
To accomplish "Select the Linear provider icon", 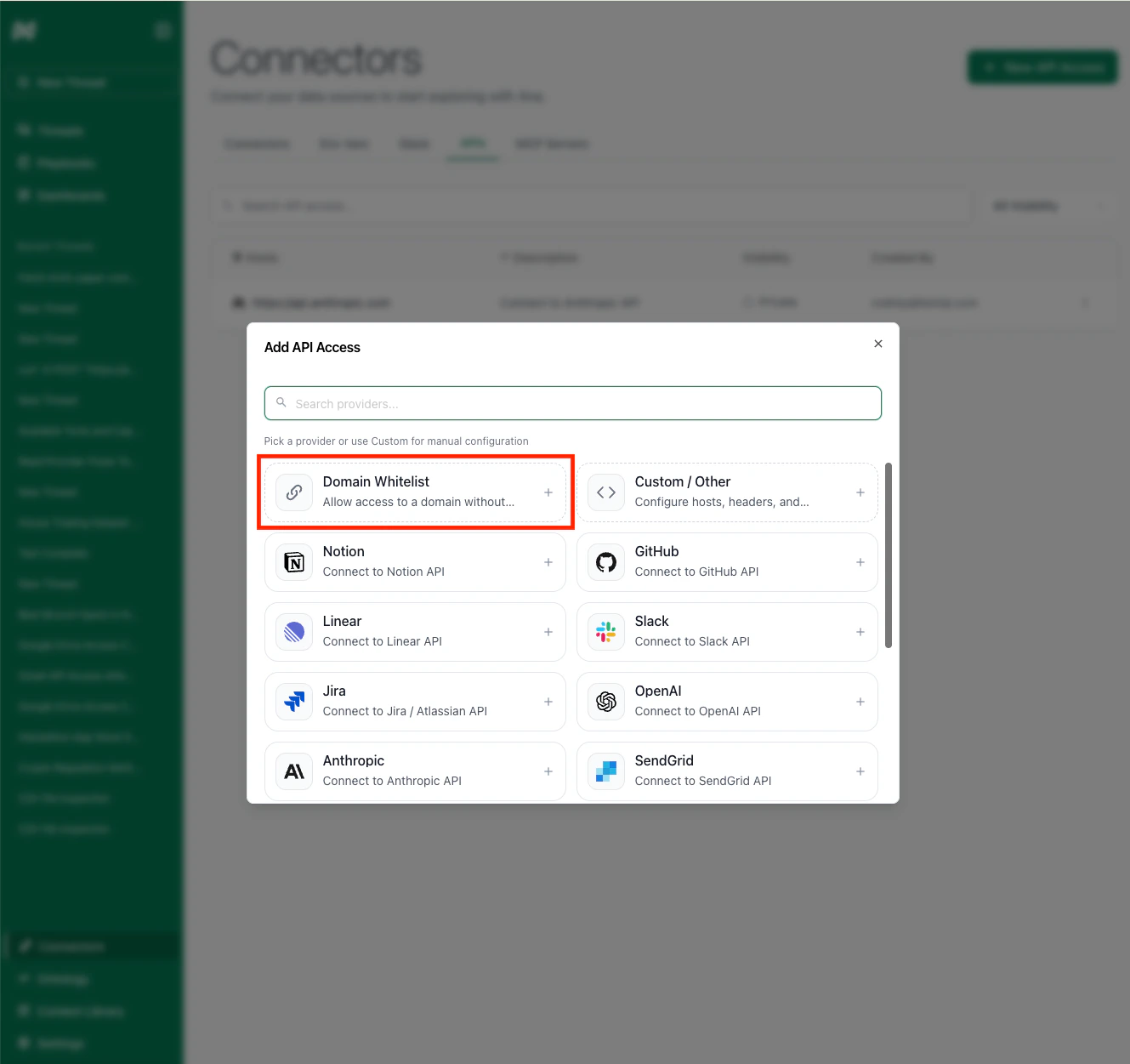I will (293, 632).
